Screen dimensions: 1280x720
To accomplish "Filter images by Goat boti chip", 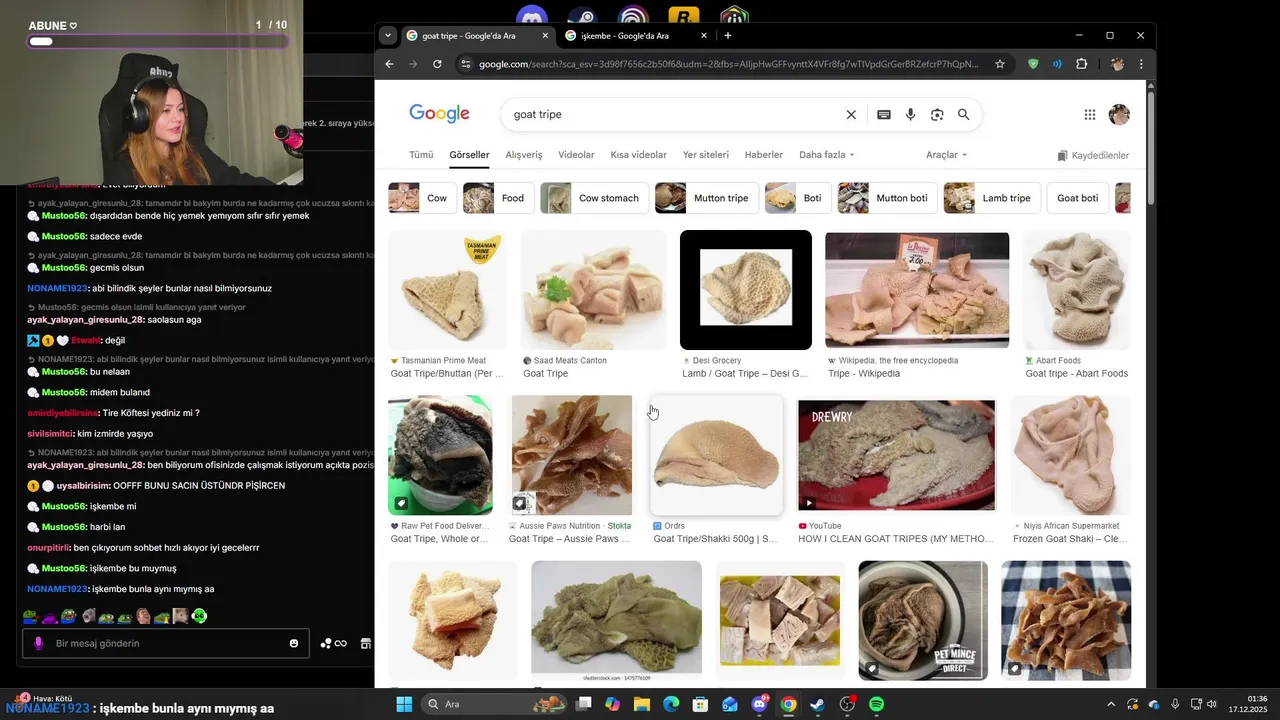I will click(1078, 198).
